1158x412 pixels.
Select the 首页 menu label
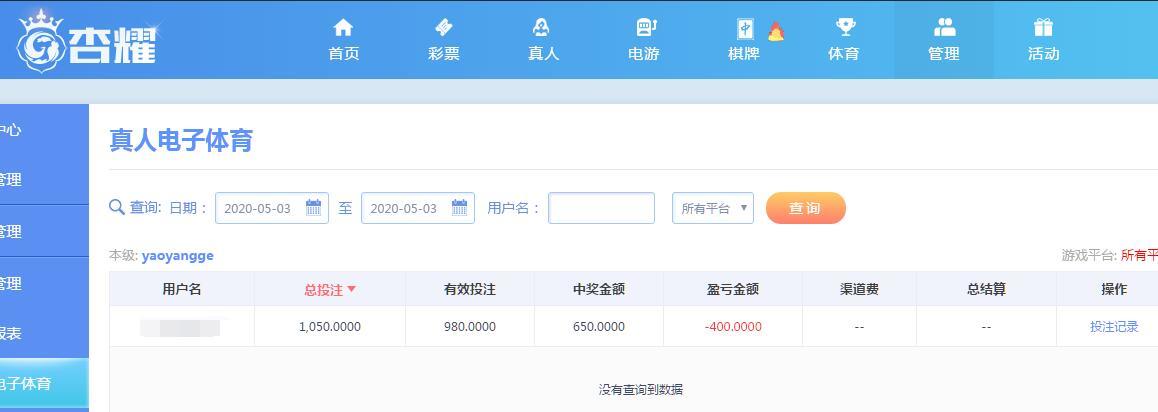coord(343,54)
